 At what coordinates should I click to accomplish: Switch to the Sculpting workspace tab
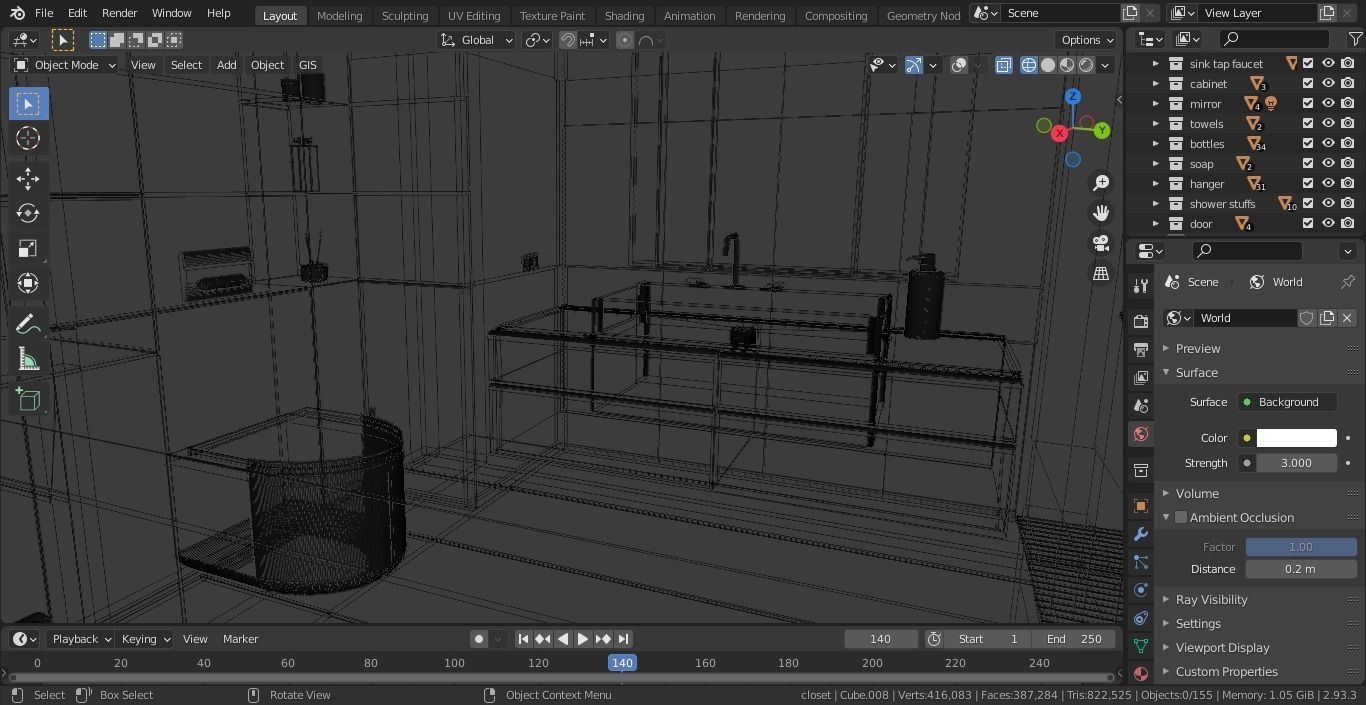click(x=405, y=15)
